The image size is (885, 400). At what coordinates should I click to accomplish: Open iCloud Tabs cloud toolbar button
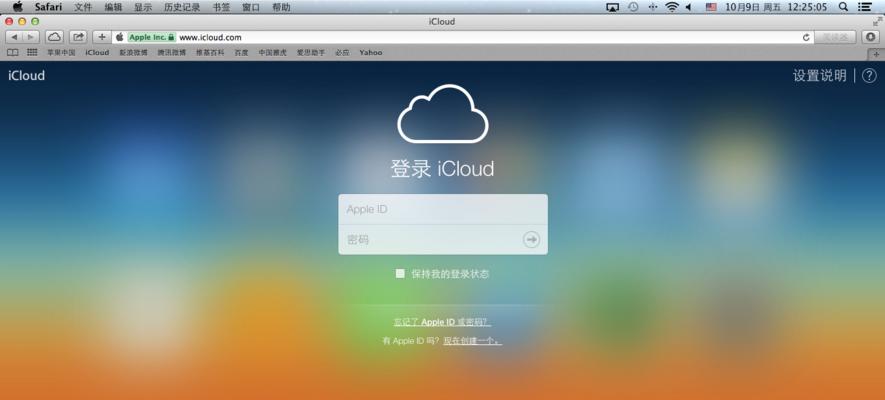tap(54, 37)
